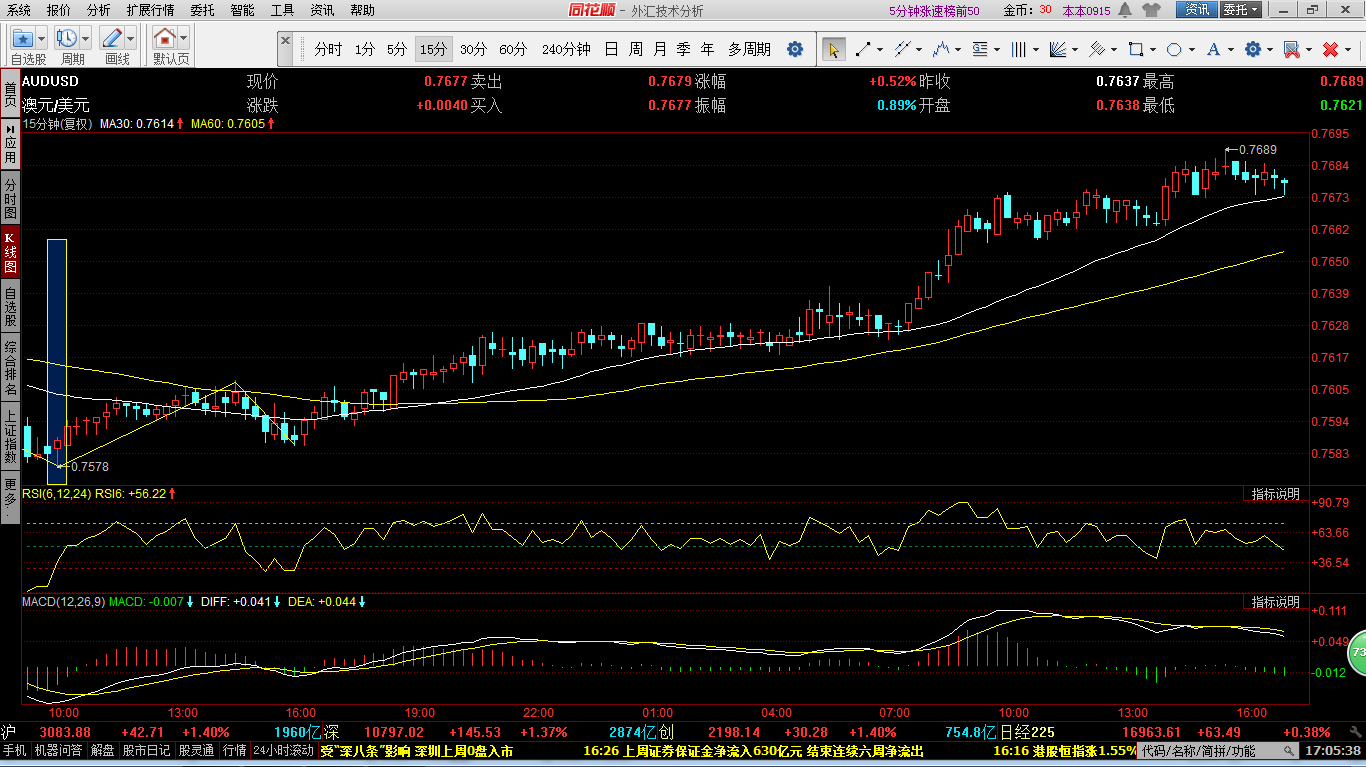The width and height of the screenshot is (1366, 767).
Task: Select the arrow pointer cursor tool
Action: [833, 49]
